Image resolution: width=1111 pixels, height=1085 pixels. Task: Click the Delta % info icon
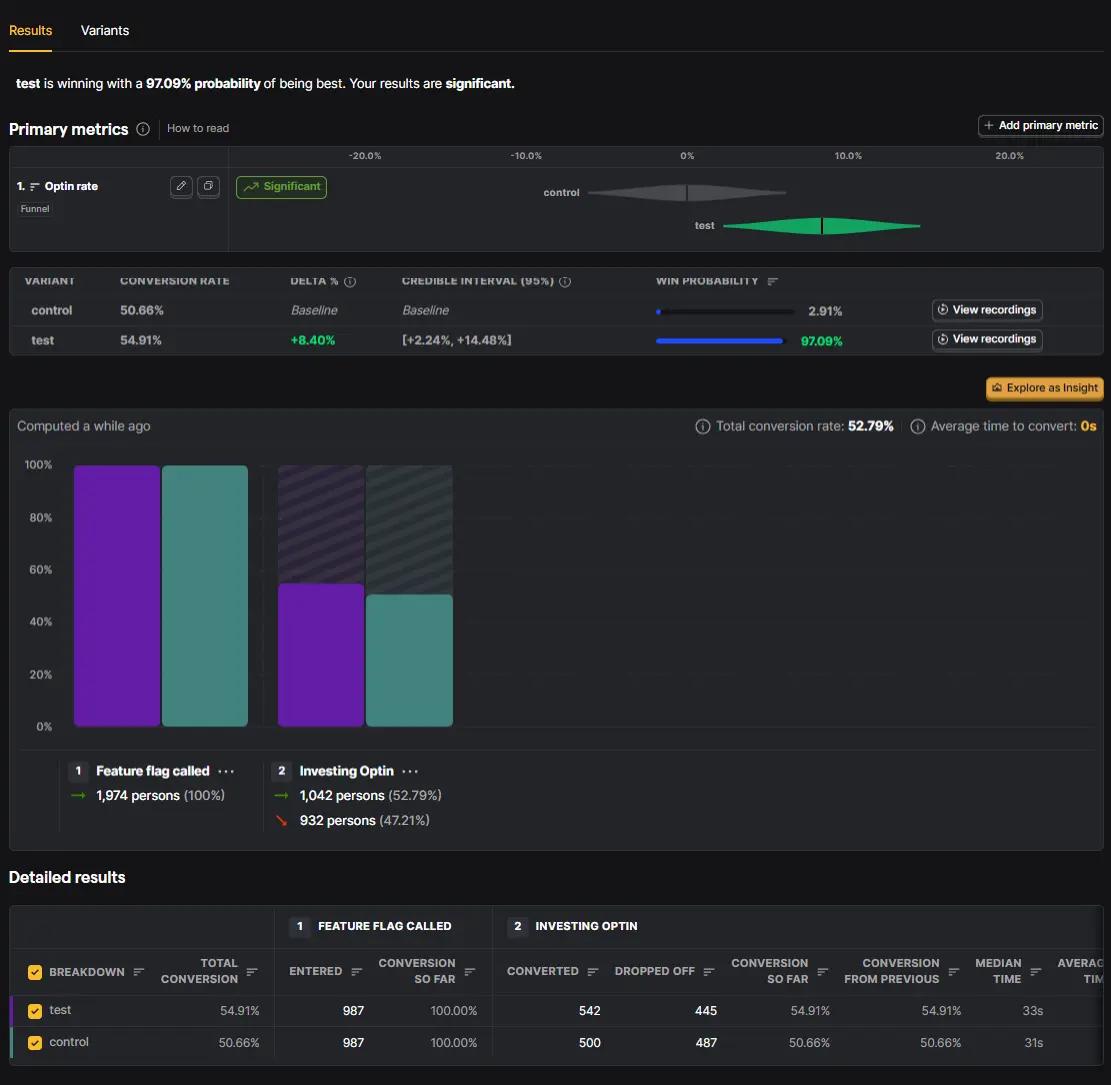click(x=350, y=281)
